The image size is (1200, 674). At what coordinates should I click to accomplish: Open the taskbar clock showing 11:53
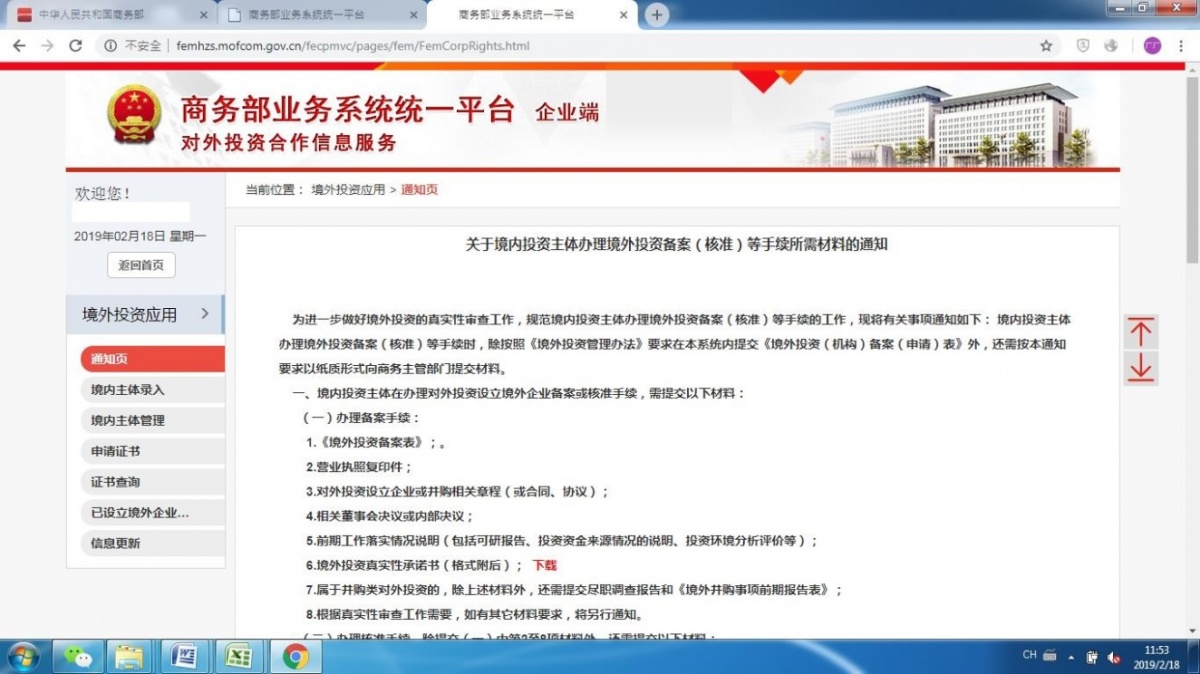click(x=1157, y=656)
